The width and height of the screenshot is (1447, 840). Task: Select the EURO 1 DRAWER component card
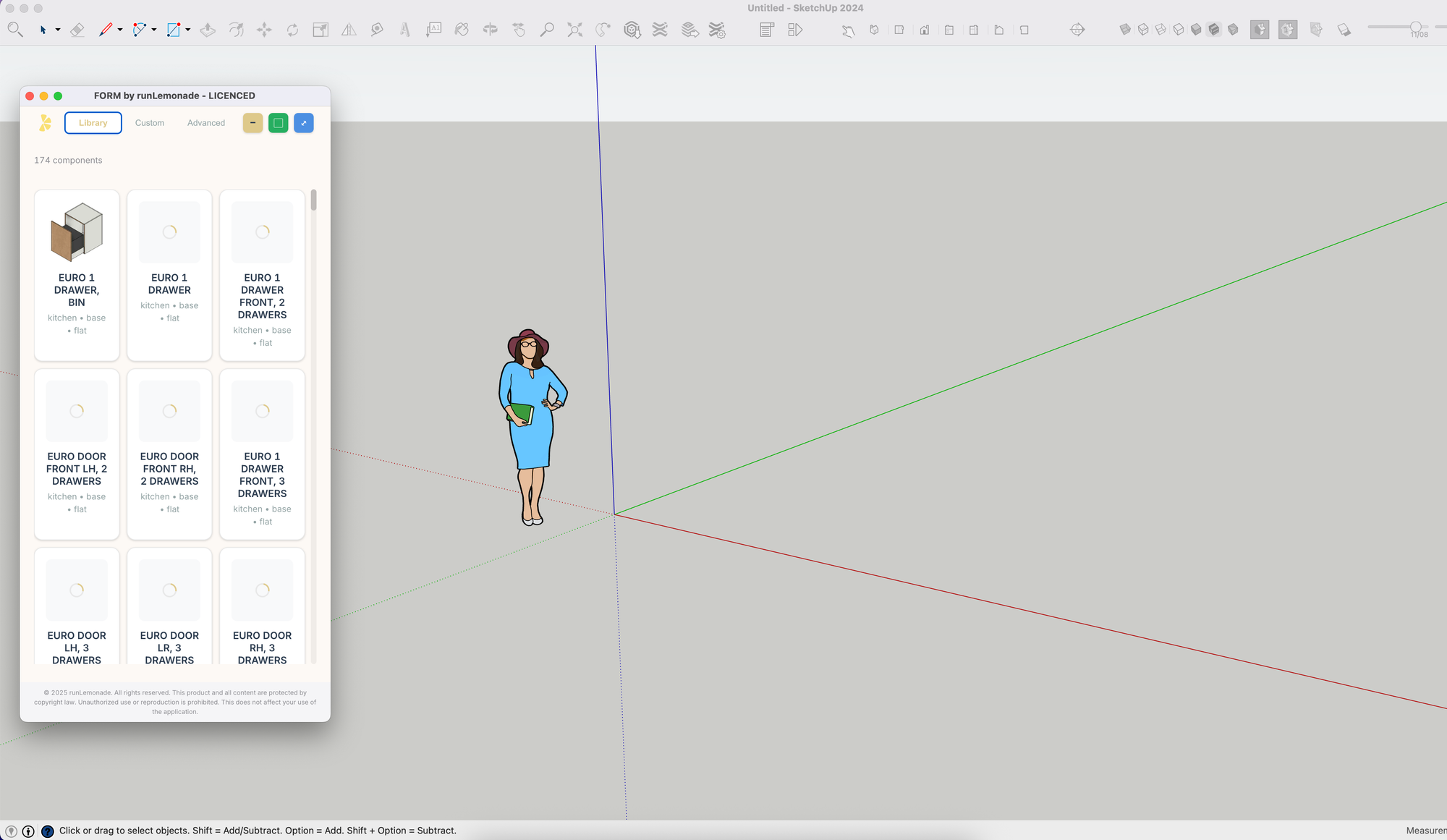[169, 275]
